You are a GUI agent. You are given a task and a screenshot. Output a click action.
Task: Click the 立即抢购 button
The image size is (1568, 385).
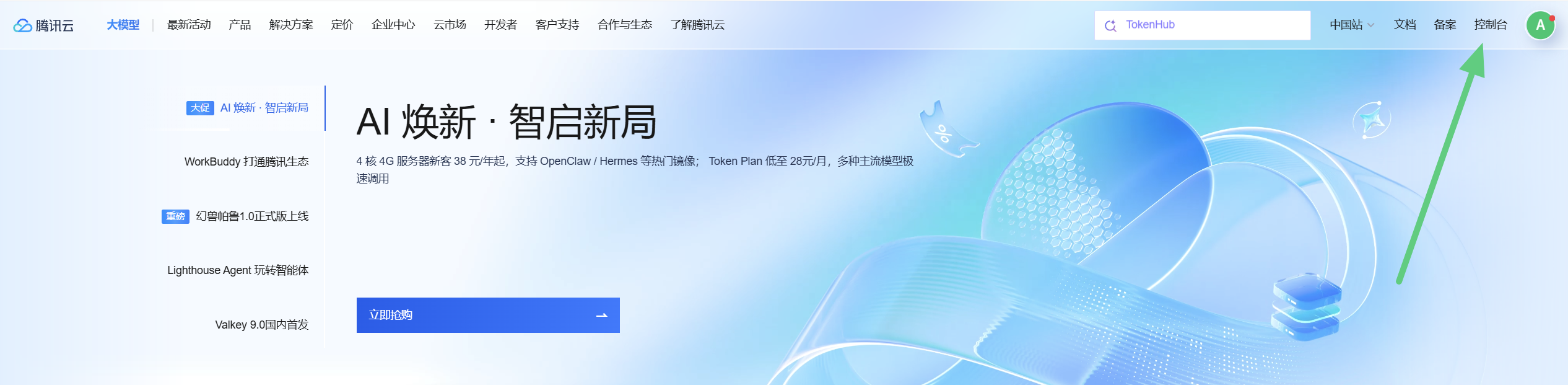tap(488, 316)
